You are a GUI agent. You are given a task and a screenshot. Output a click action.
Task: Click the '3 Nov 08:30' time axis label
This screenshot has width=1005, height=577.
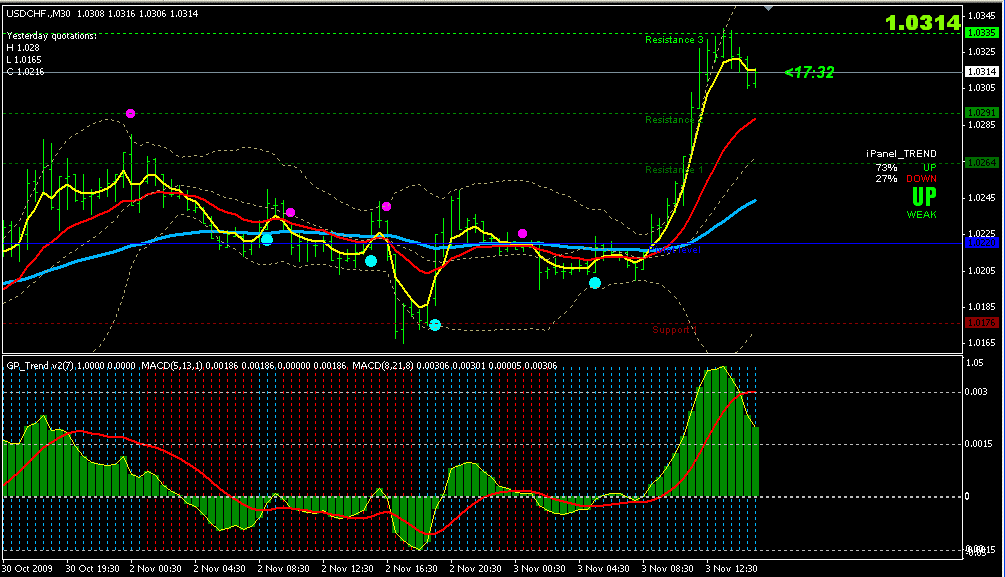tap(667, 569)
